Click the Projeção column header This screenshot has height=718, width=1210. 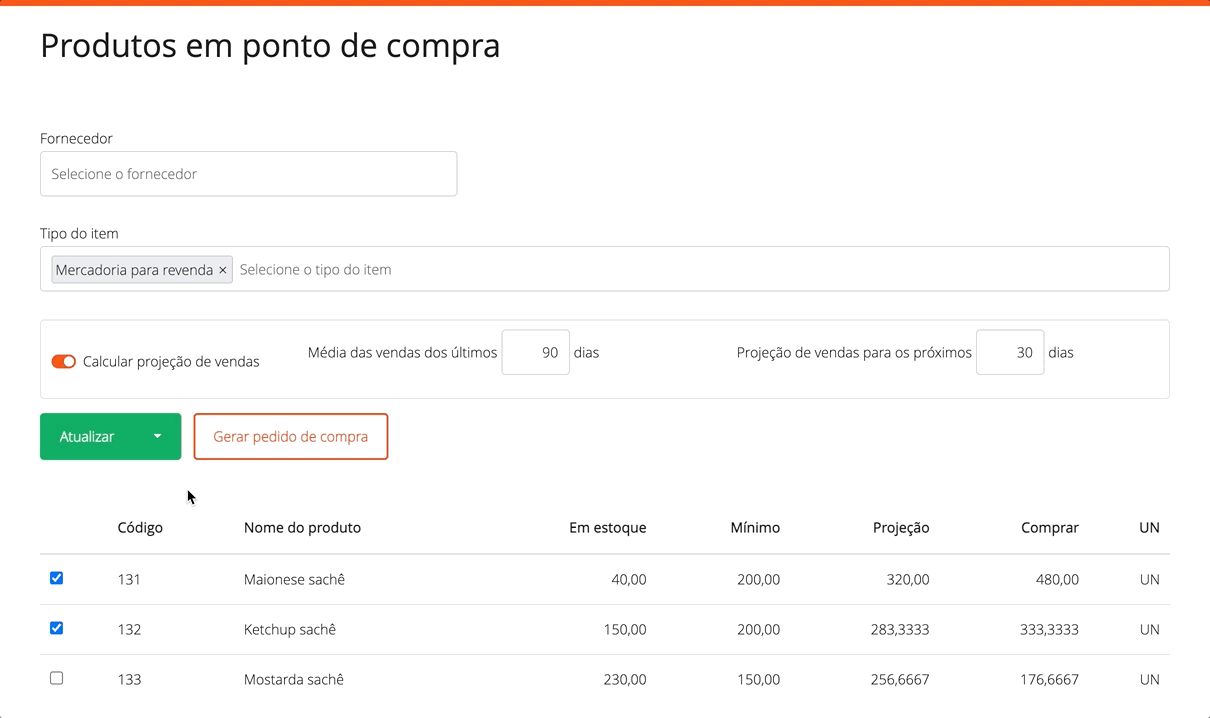pyautogui.click(x=900, y=528)
